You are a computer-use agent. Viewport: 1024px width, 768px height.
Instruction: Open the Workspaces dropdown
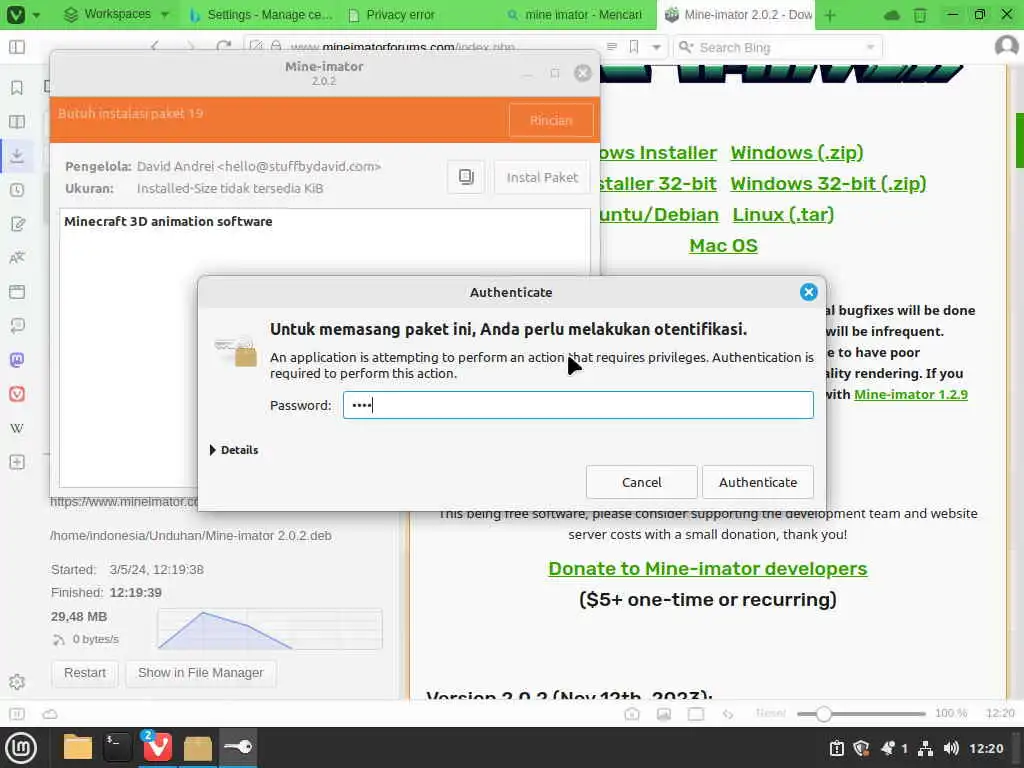pyautogui.click(x=117, y=14)
